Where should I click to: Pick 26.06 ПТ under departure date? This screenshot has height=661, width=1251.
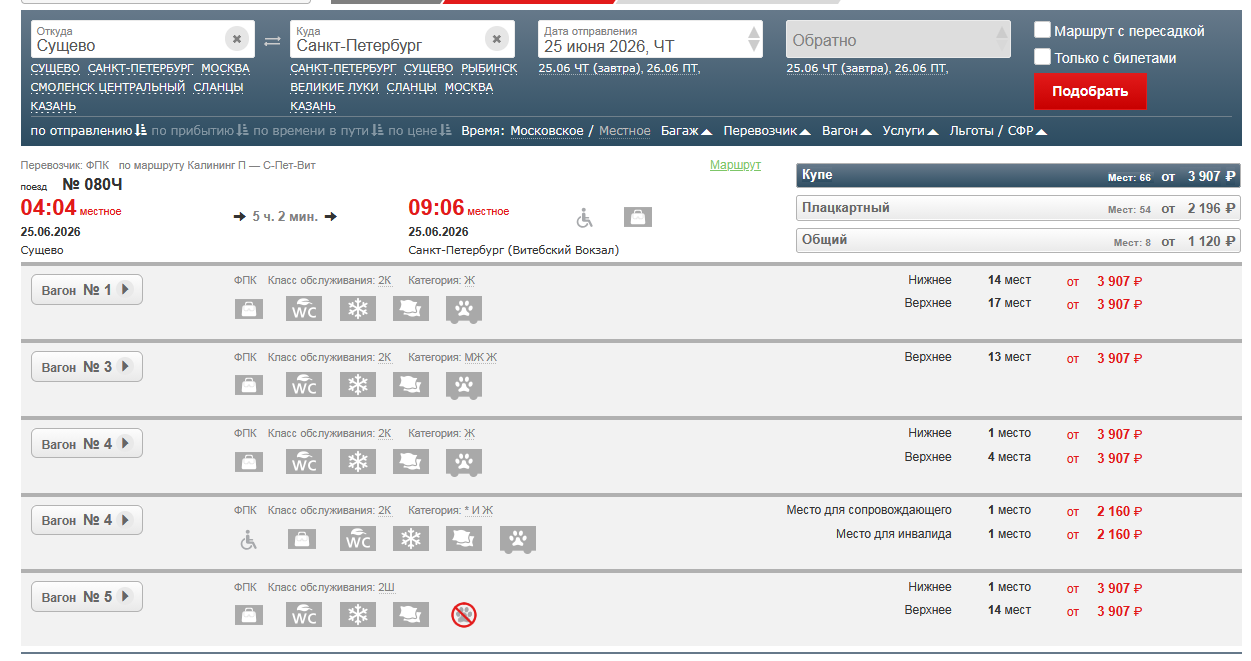click(x=672, y=68)
